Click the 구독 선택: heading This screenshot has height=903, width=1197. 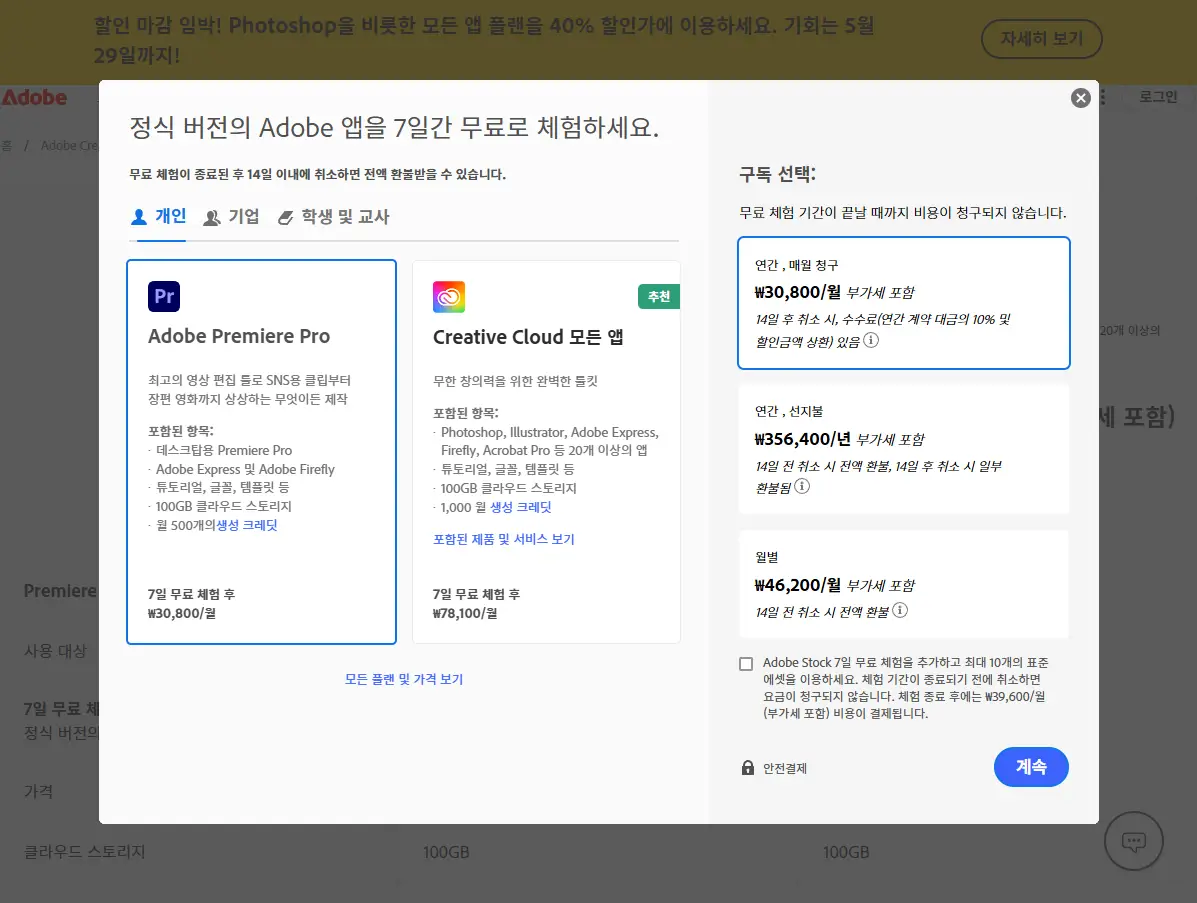click(x=777, y=174)
